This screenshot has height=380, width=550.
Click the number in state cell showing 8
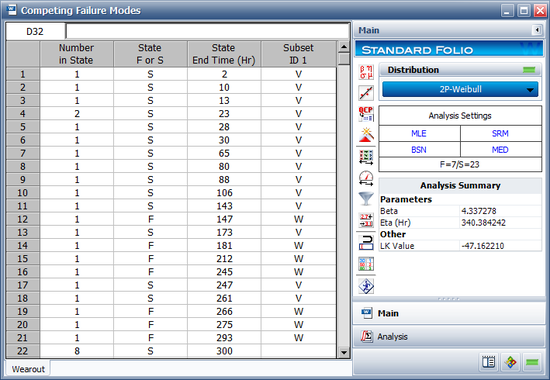76,351
